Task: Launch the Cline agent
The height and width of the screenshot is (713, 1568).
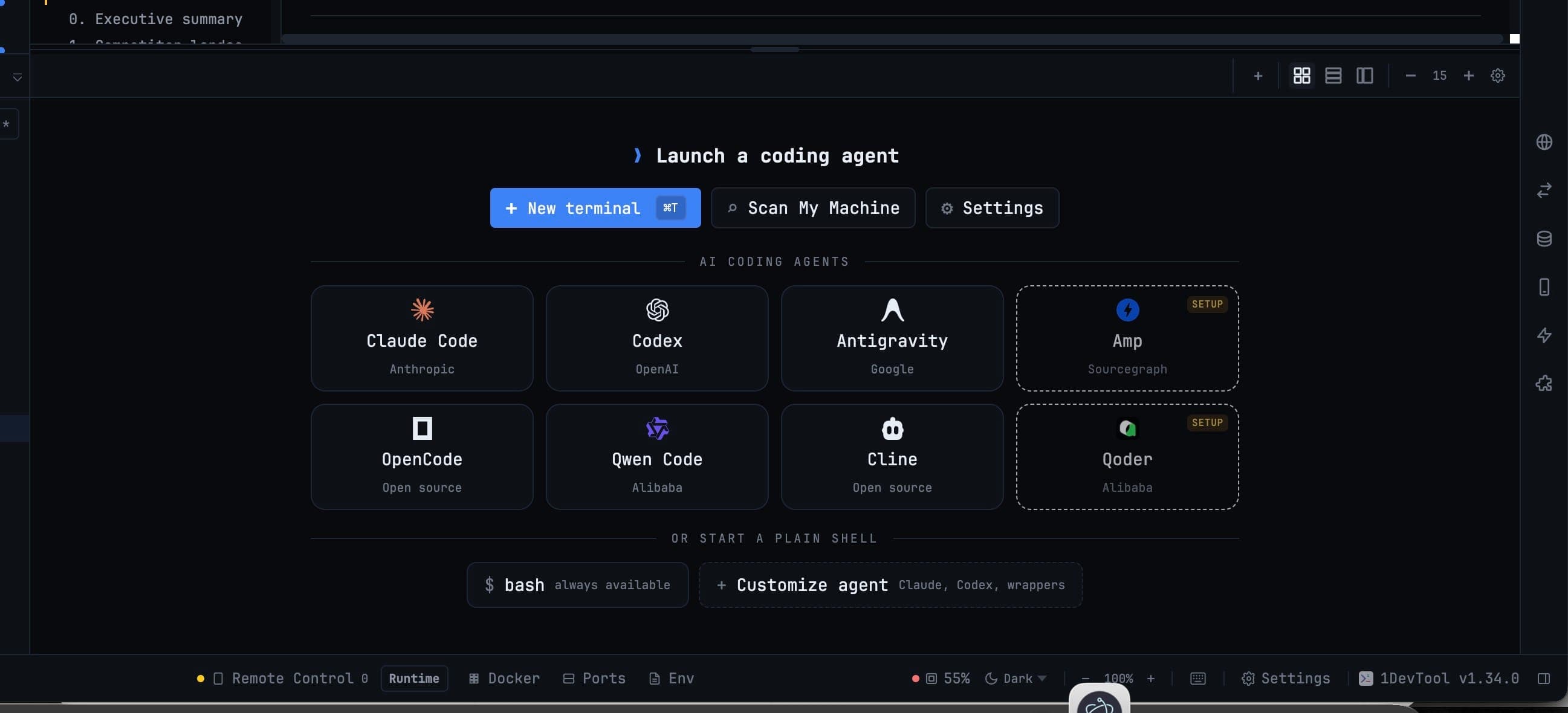Action: tap(892, 457)
